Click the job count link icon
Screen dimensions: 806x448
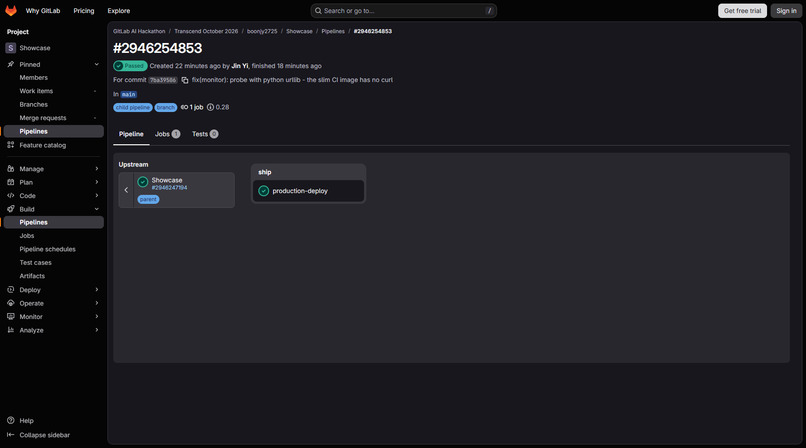point(184,107)
